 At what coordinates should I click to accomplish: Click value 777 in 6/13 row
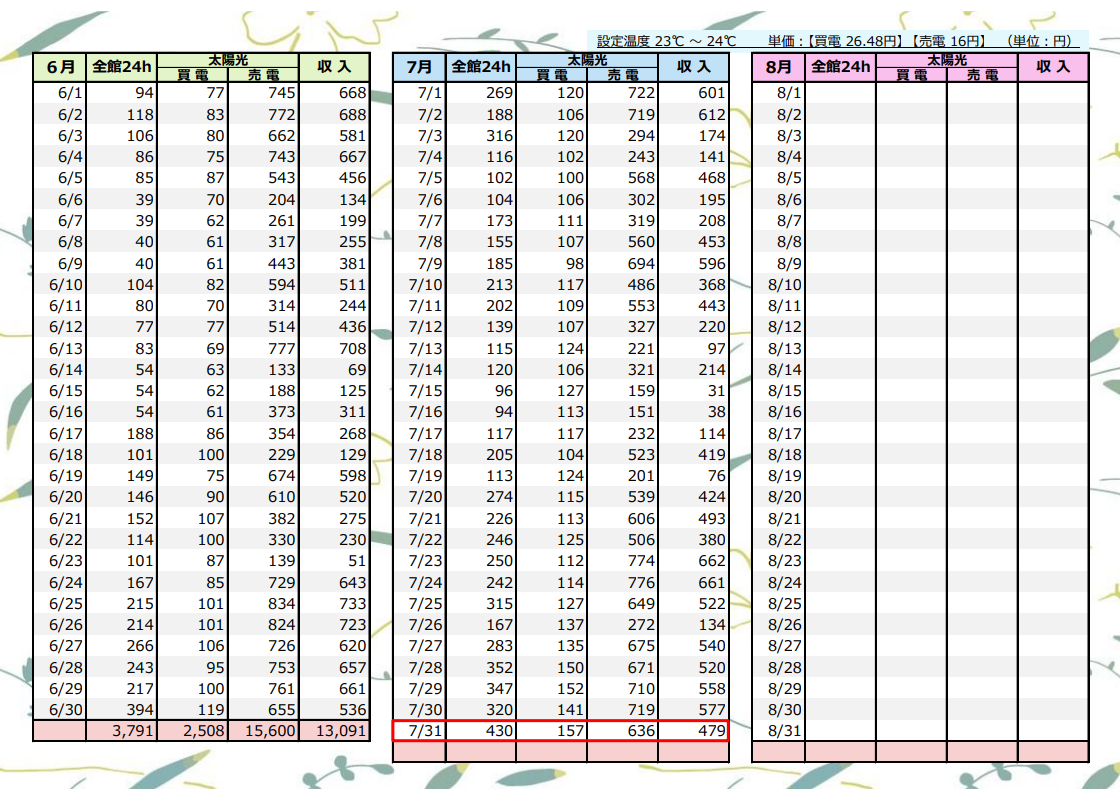[x=263, y=348]
